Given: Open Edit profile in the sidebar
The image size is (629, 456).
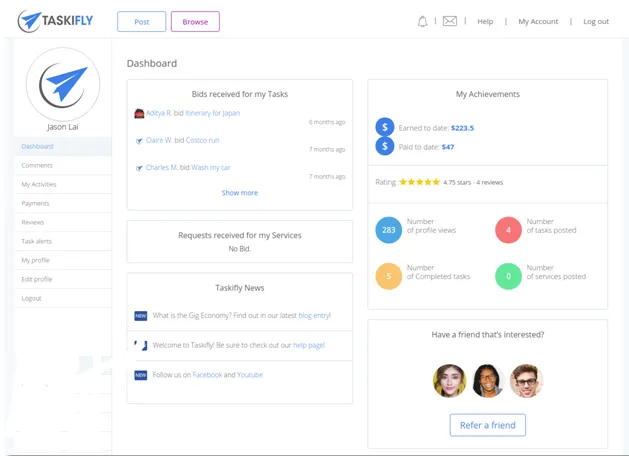Looking at the screenshot, I should pyautogui.click(x=63, y=279).
